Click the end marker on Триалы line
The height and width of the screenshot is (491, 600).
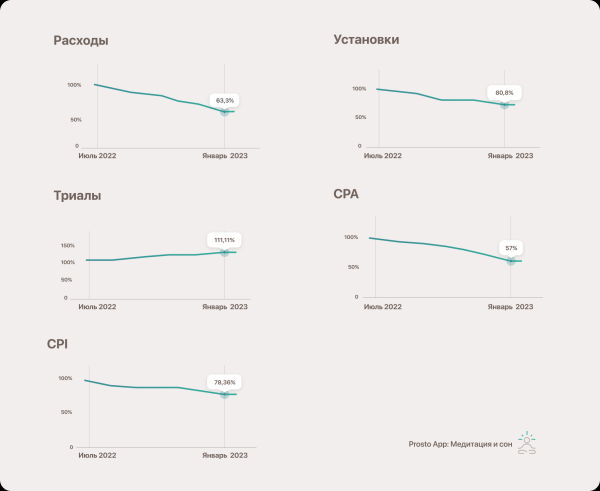225,252
